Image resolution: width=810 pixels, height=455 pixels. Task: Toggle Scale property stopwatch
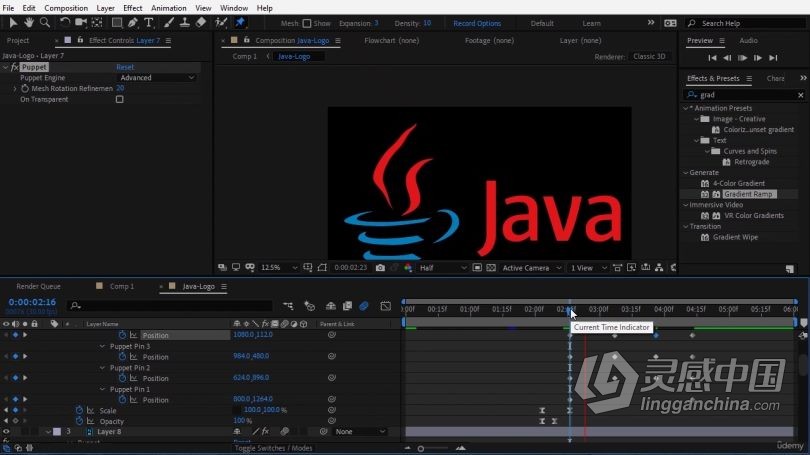tap(79, 410)
